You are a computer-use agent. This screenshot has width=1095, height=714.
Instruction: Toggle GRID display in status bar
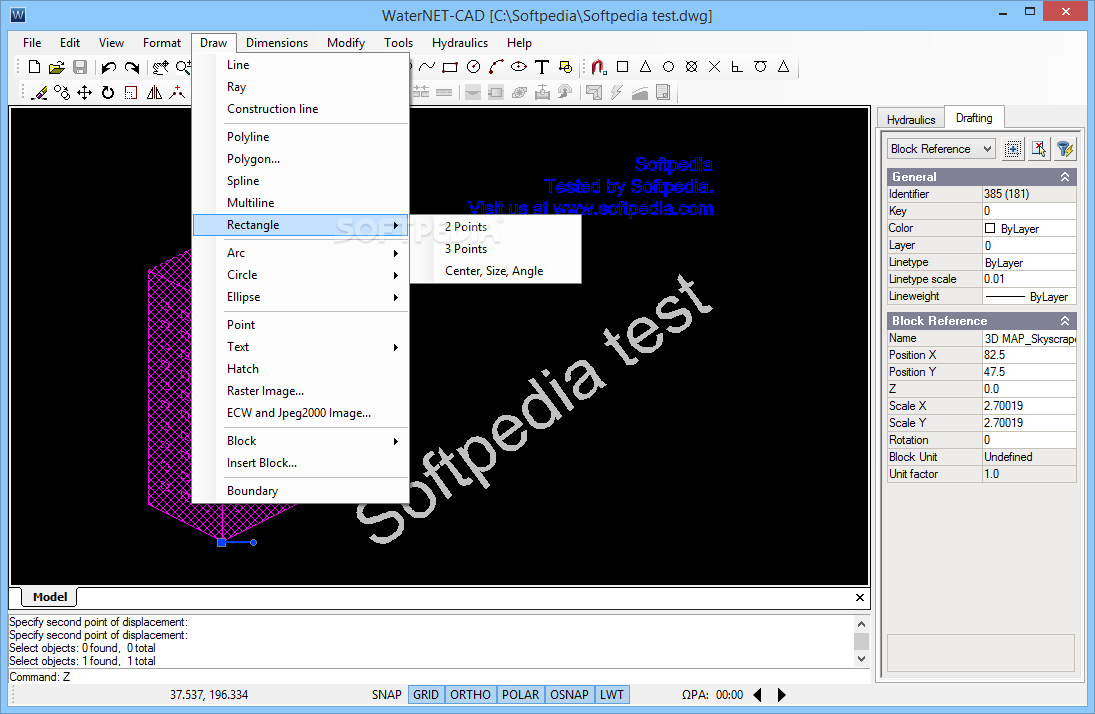[x=426, y=694]
